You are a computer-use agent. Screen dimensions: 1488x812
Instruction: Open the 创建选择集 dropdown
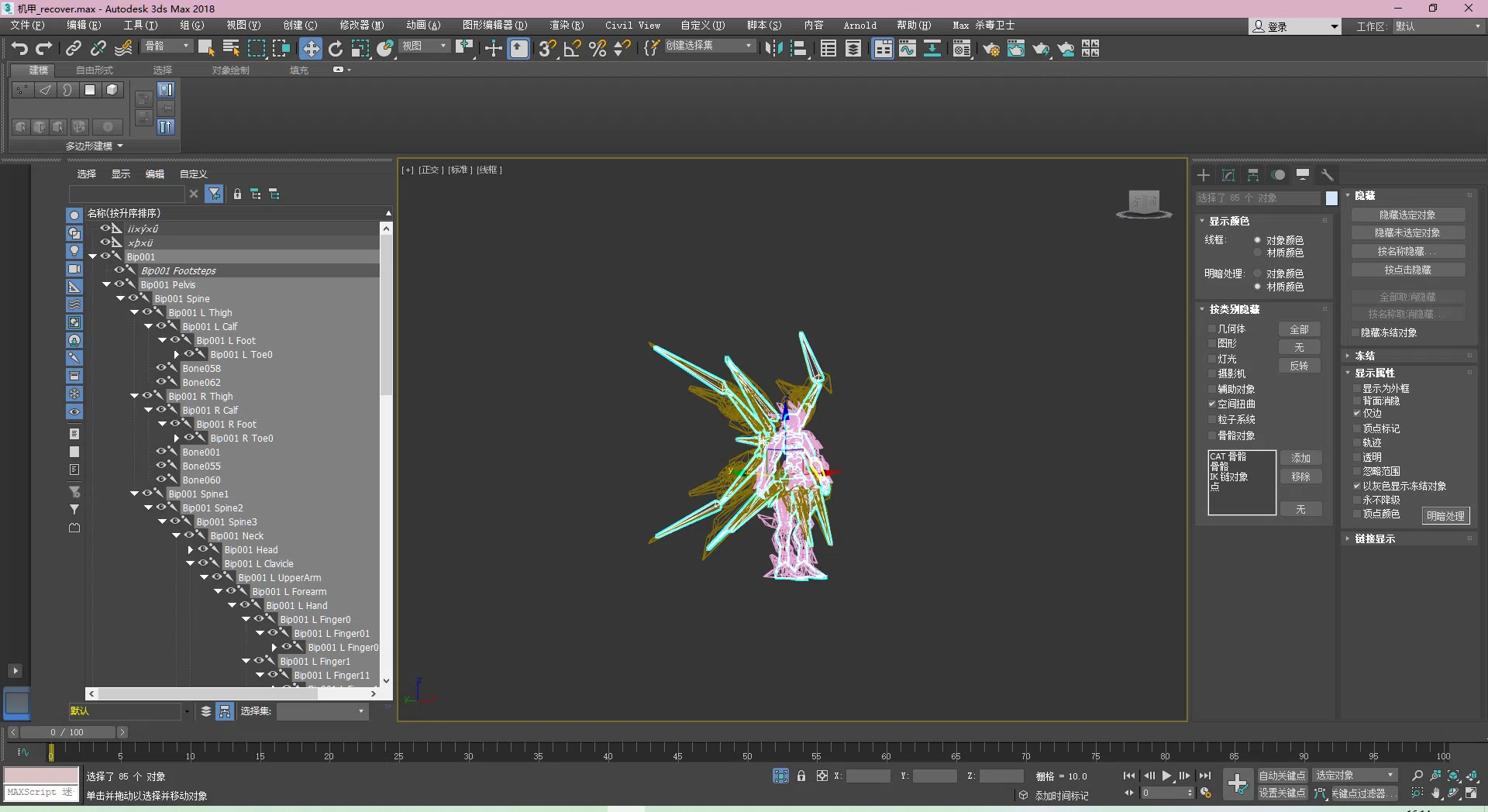[748, 46]
